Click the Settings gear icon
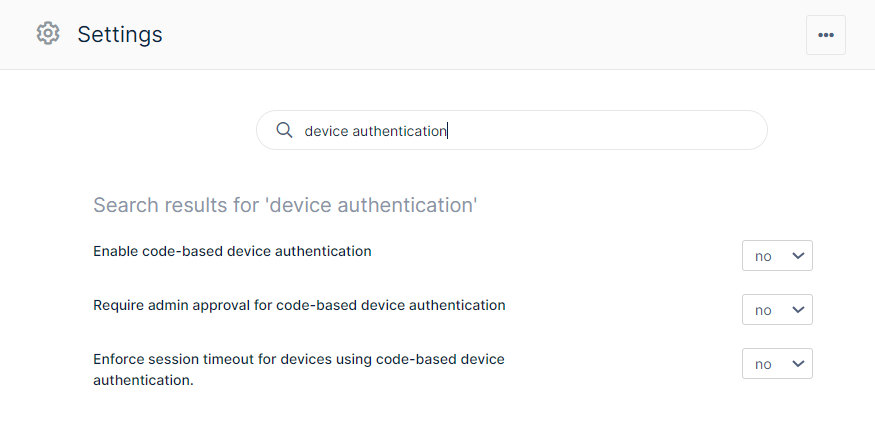 click(x=48, y=34)
